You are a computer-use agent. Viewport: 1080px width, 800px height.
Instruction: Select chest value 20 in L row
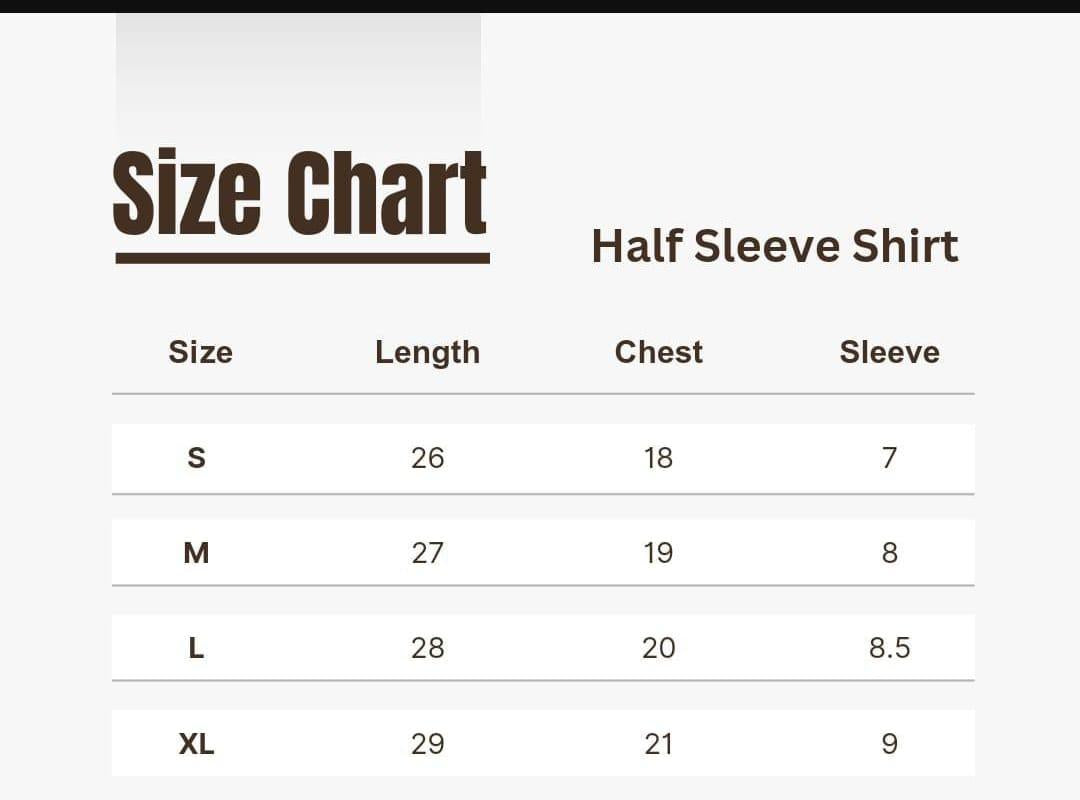pos(658,648)
